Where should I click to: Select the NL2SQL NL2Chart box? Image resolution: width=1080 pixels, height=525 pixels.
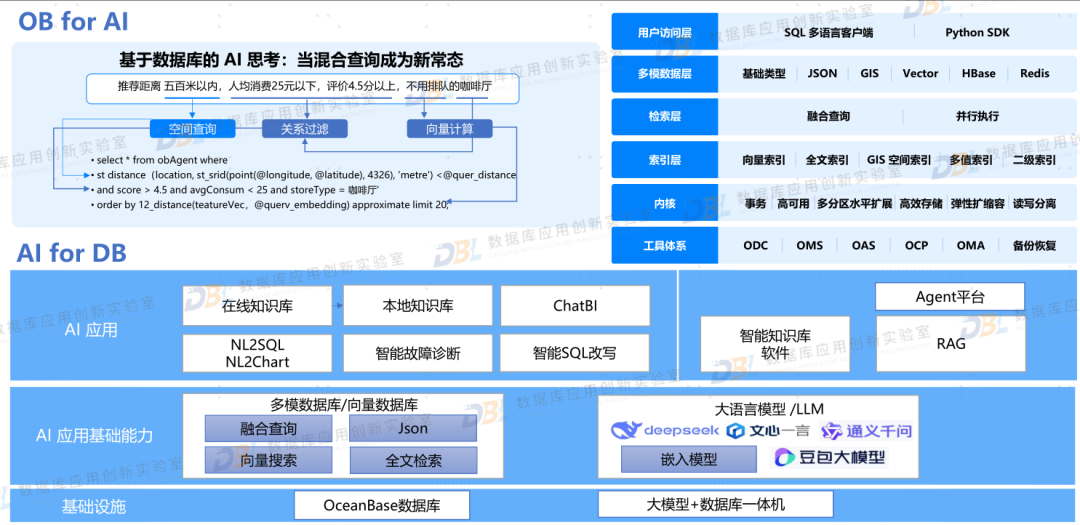coord(257,353)
